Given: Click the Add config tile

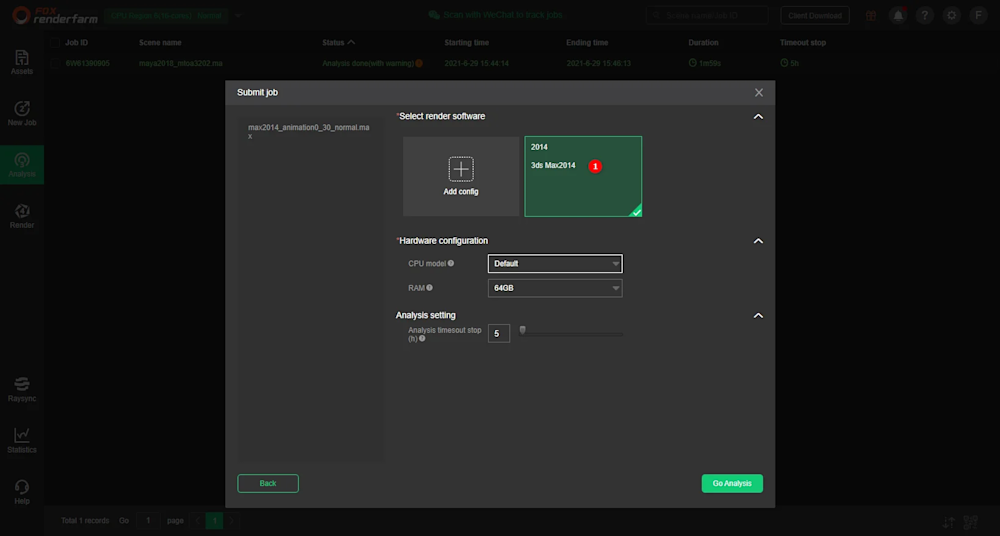Looking at the screenshot, I should click(461, 176).
